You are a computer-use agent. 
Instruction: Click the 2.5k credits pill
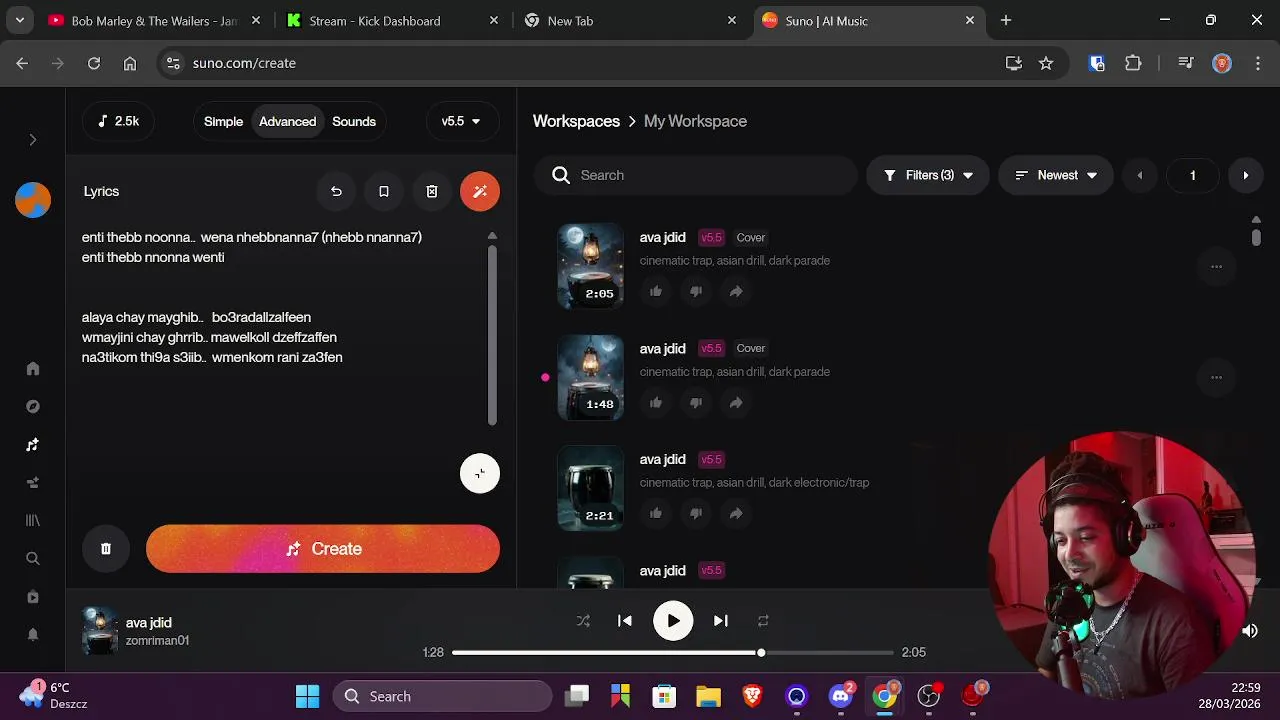[118, 121]
